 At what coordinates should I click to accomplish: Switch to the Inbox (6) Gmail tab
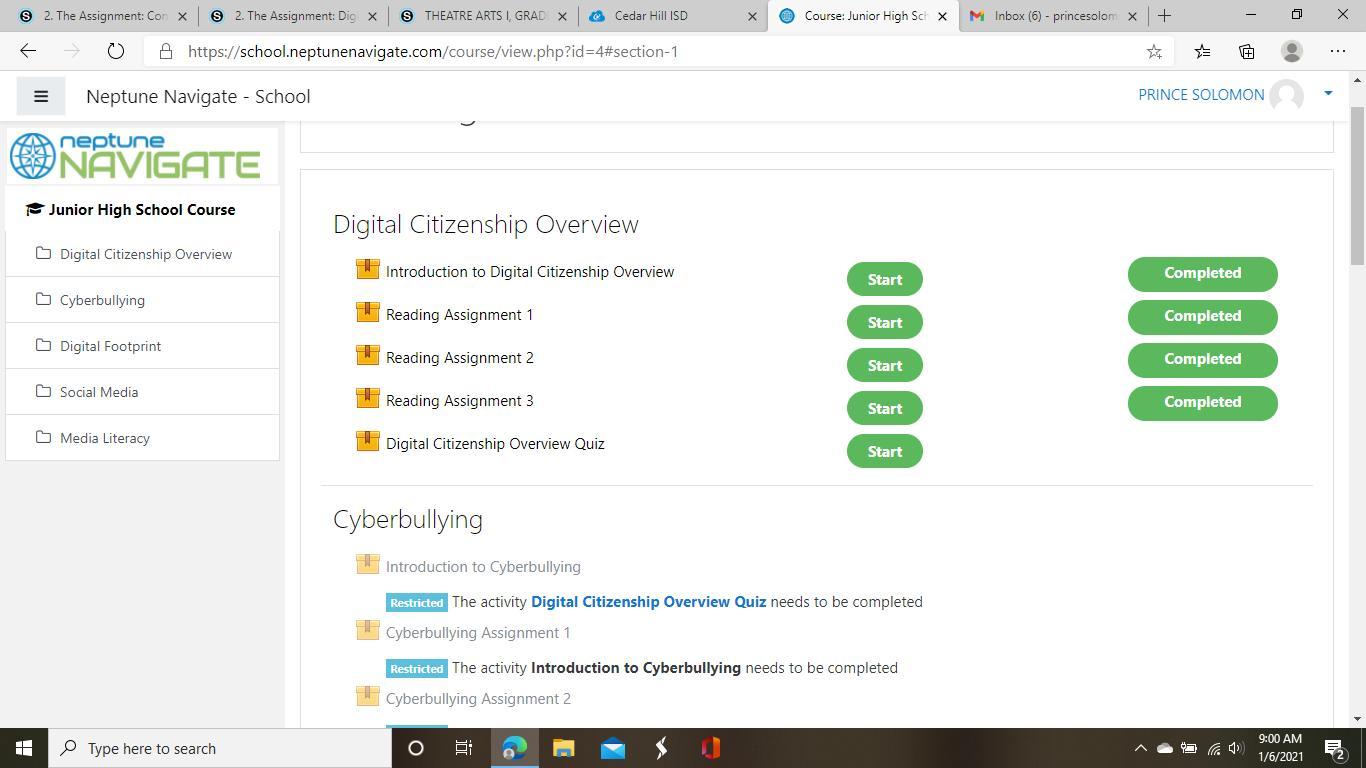pyautogui.click(x=1052, y=16)
